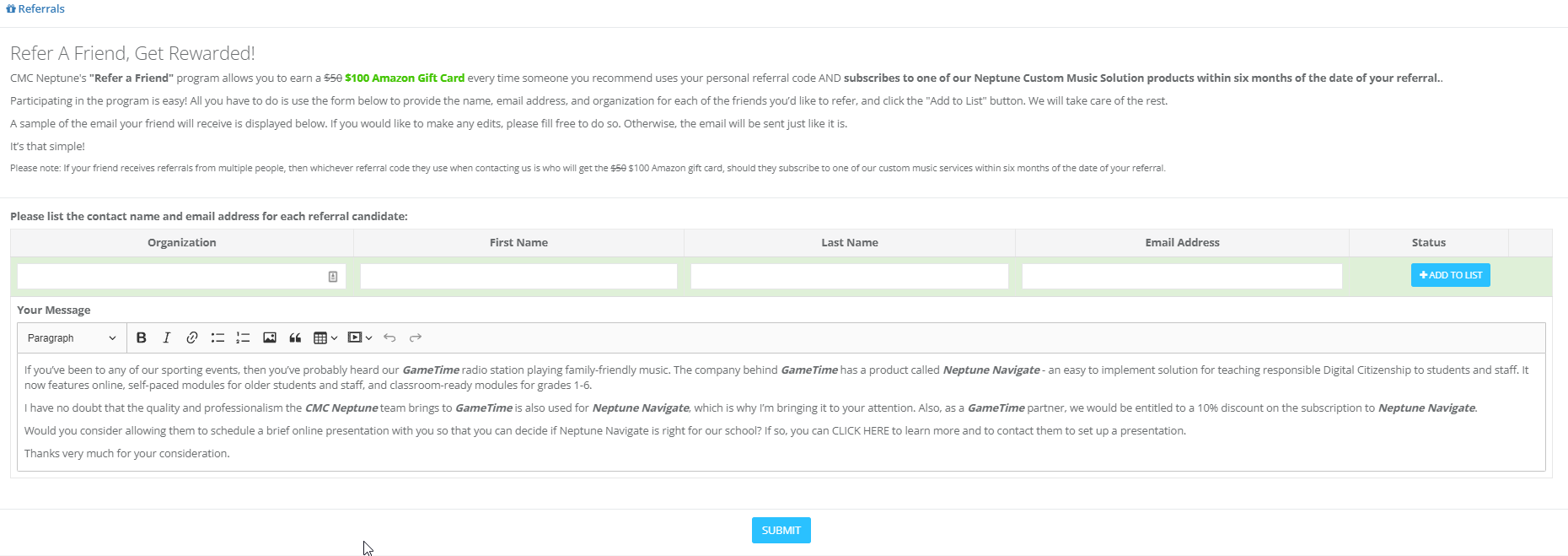Viewport: 1568px width, 556px height.
Task: Undo the last edit in the editor
Action: pyautogui.click(x=389, y=337)
